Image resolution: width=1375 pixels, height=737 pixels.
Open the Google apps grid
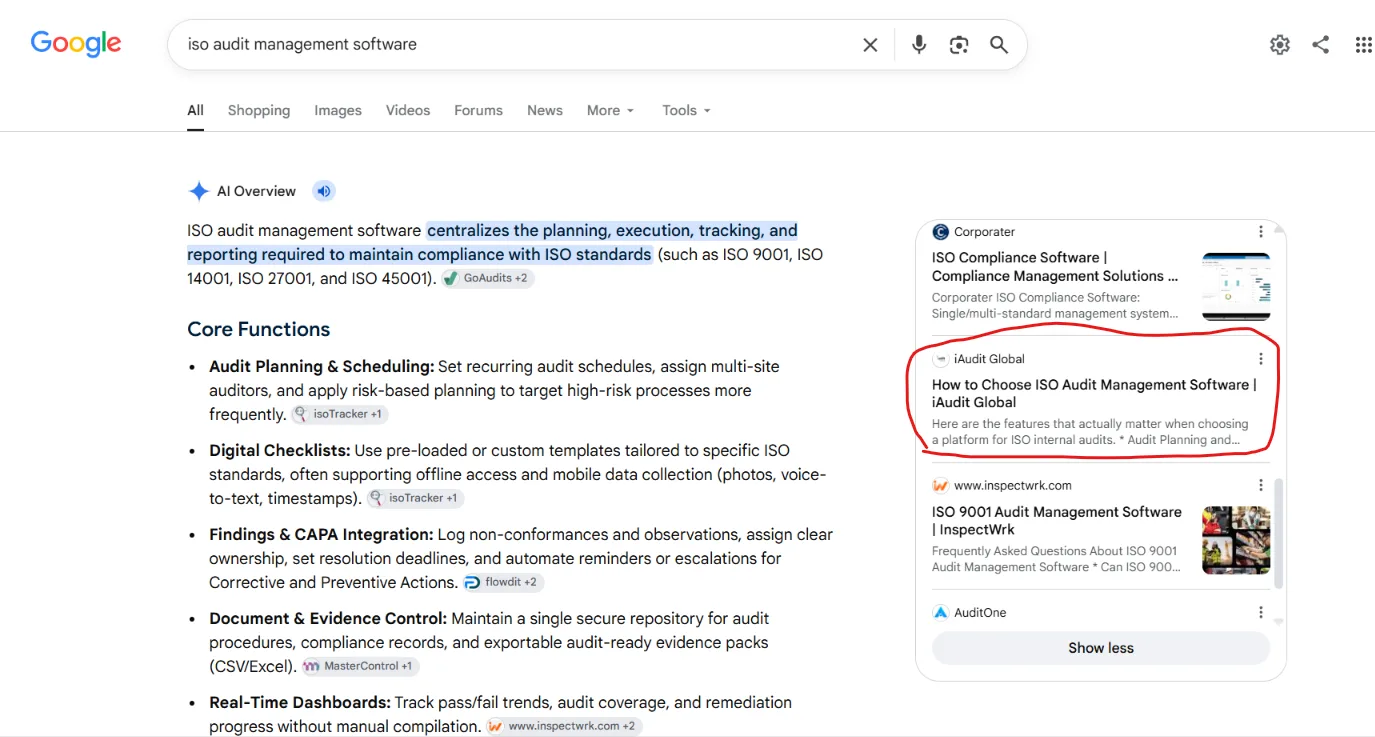[1363, 45]
